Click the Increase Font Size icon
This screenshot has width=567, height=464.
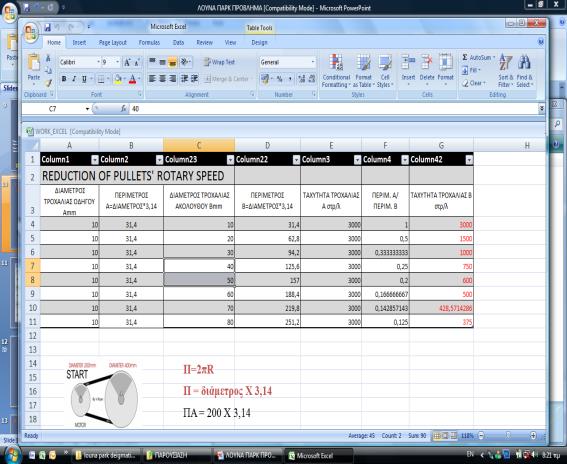click(127, 62)
